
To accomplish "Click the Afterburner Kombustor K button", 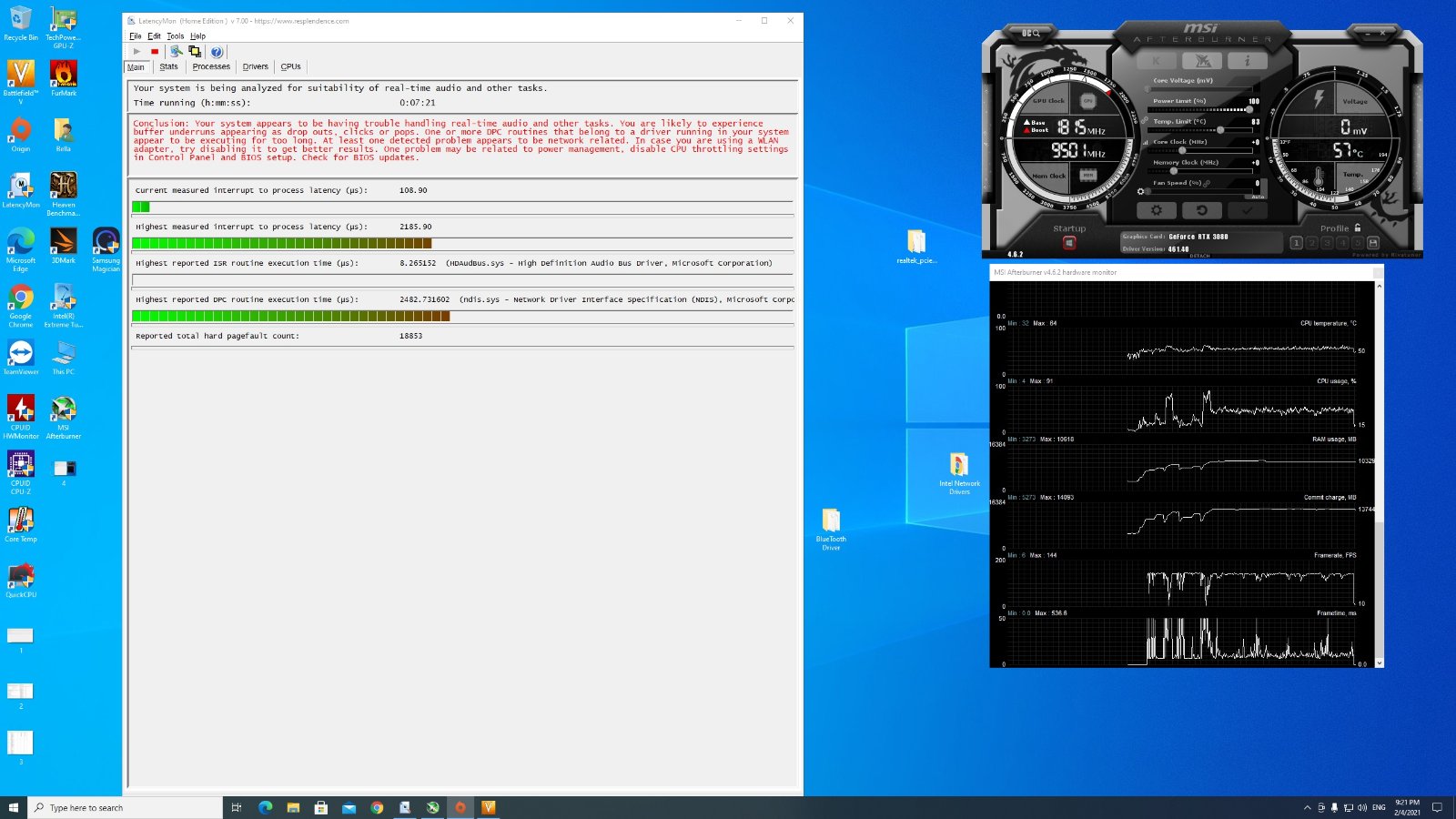I will point(1157,61).
